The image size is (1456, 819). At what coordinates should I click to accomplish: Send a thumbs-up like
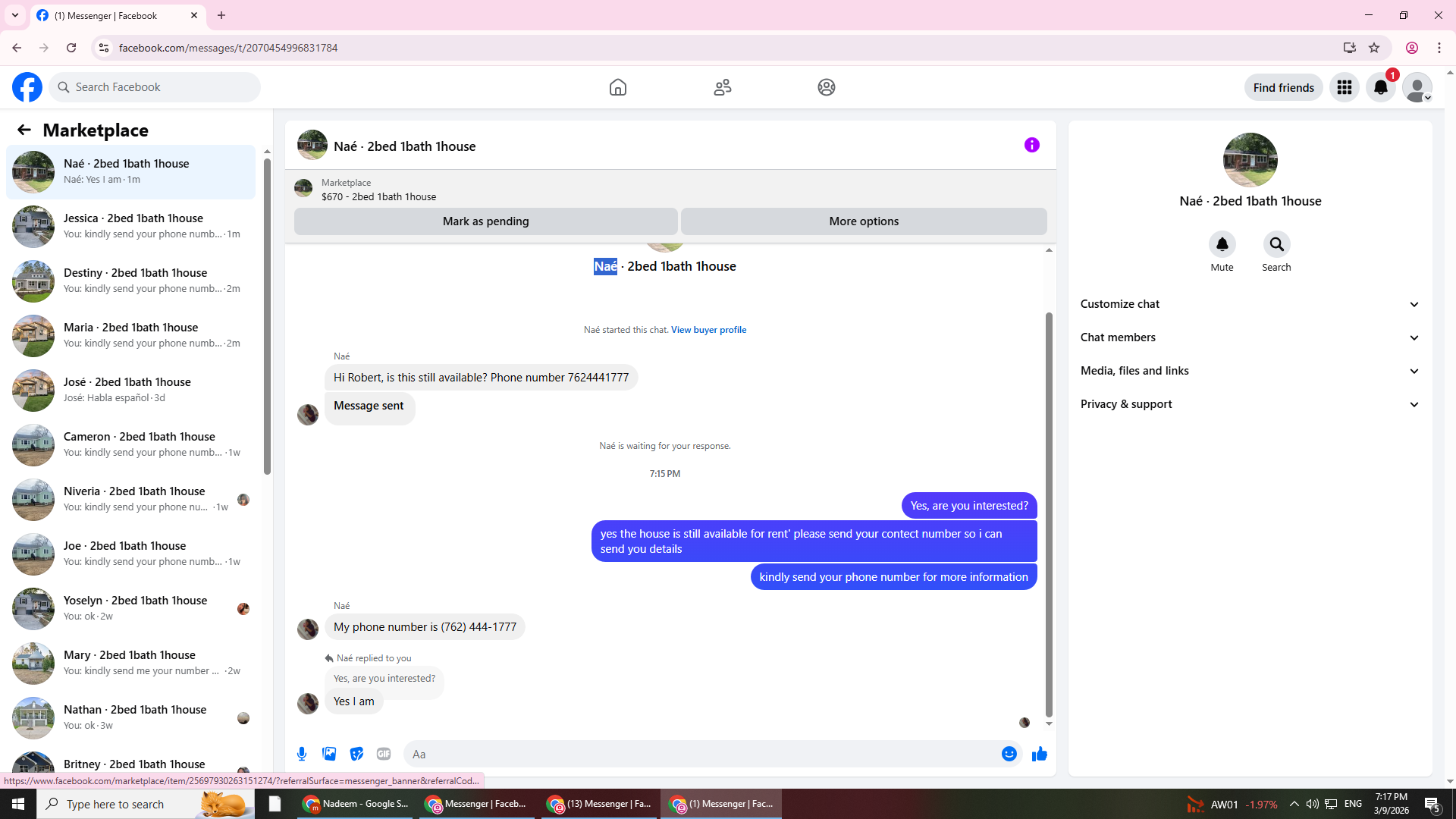(x=1039, y=754)
